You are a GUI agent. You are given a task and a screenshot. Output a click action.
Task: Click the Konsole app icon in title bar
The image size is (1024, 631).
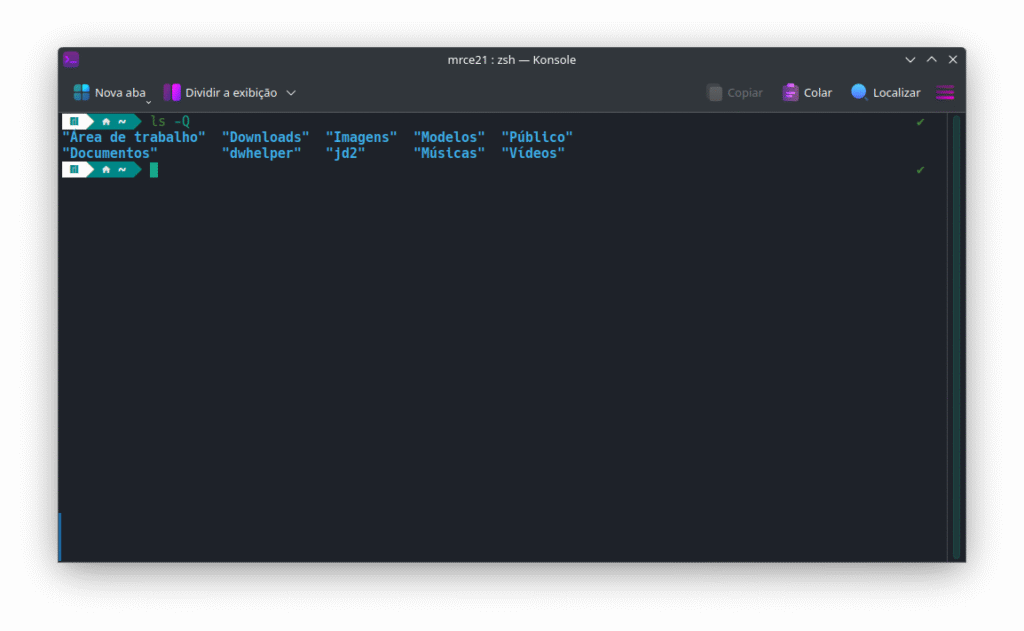point(71,60)
